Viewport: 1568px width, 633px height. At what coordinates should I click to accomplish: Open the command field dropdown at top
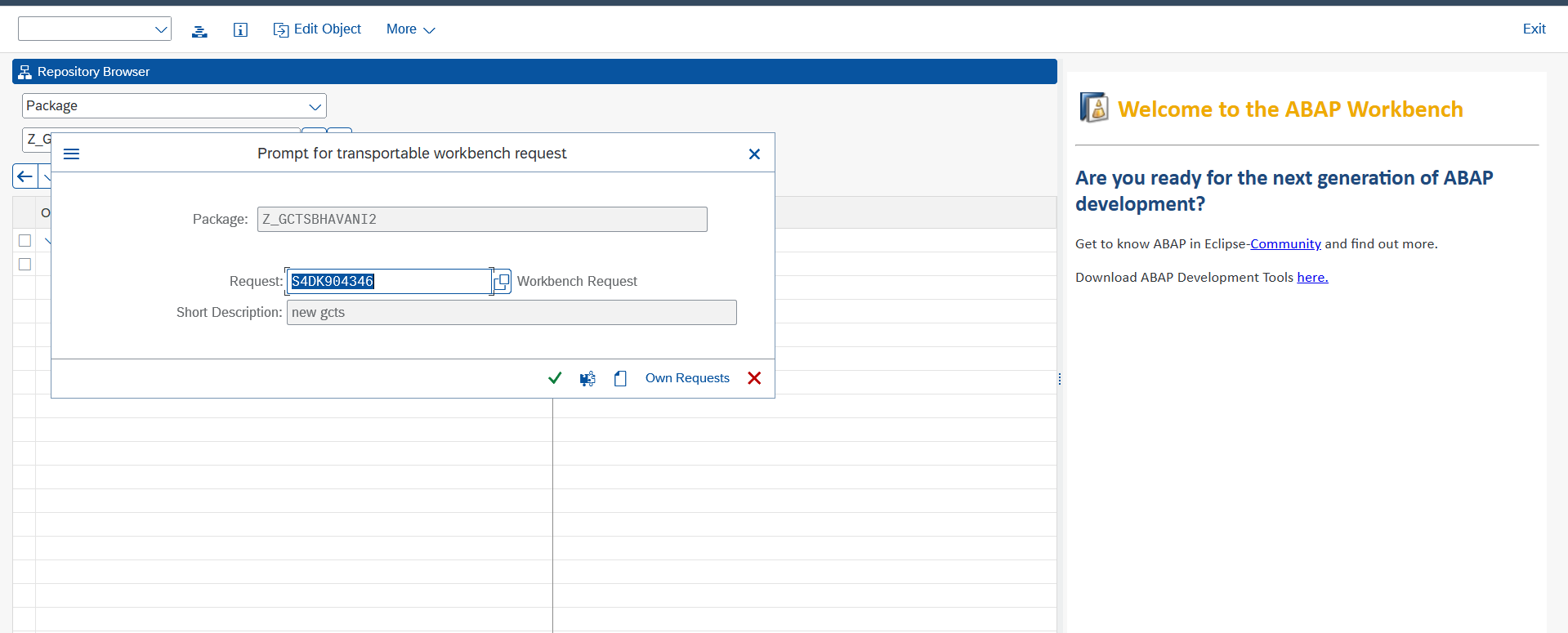pos(161,29)
